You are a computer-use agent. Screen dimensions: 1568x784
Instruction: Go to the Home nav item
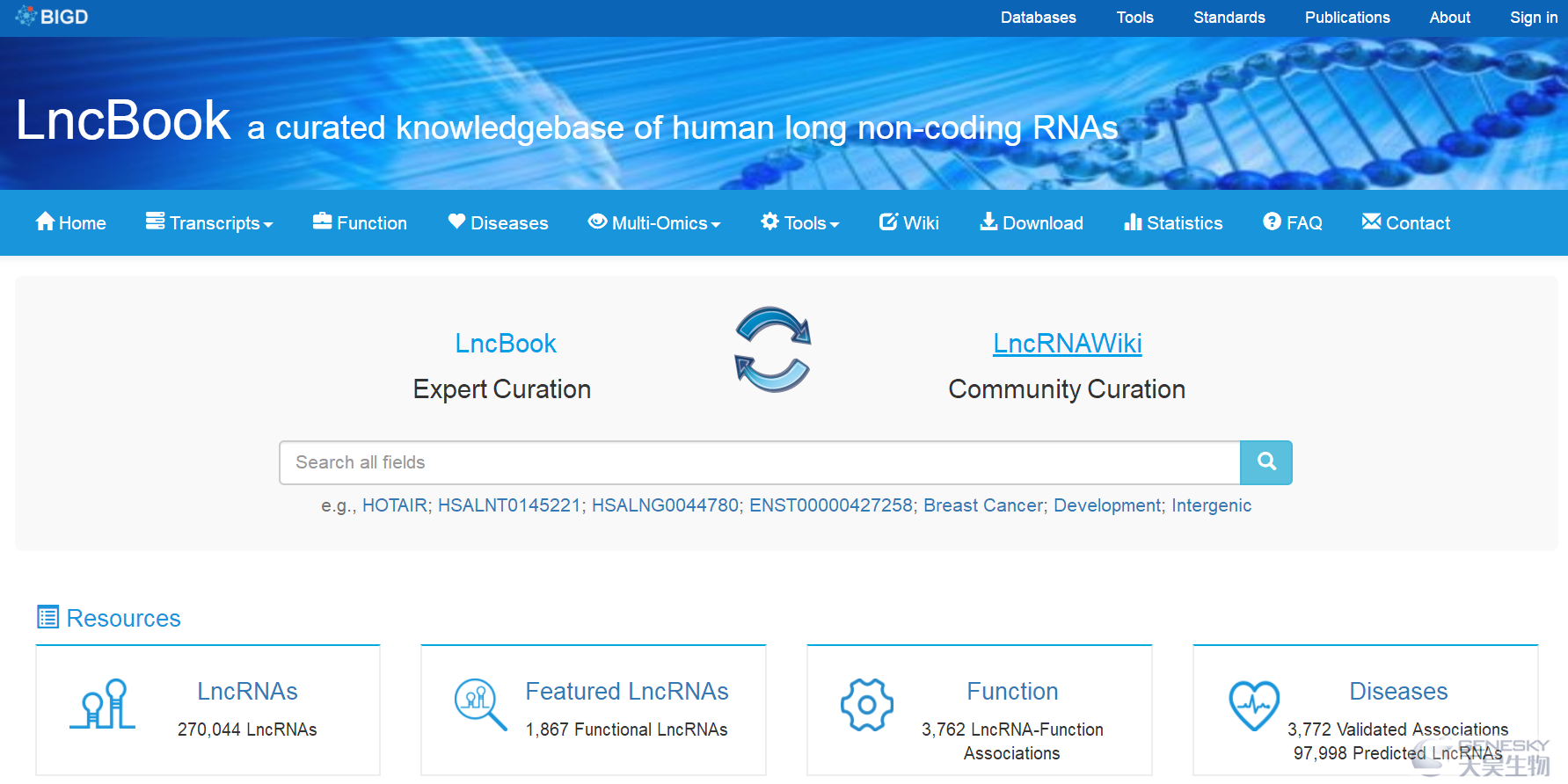71,222
